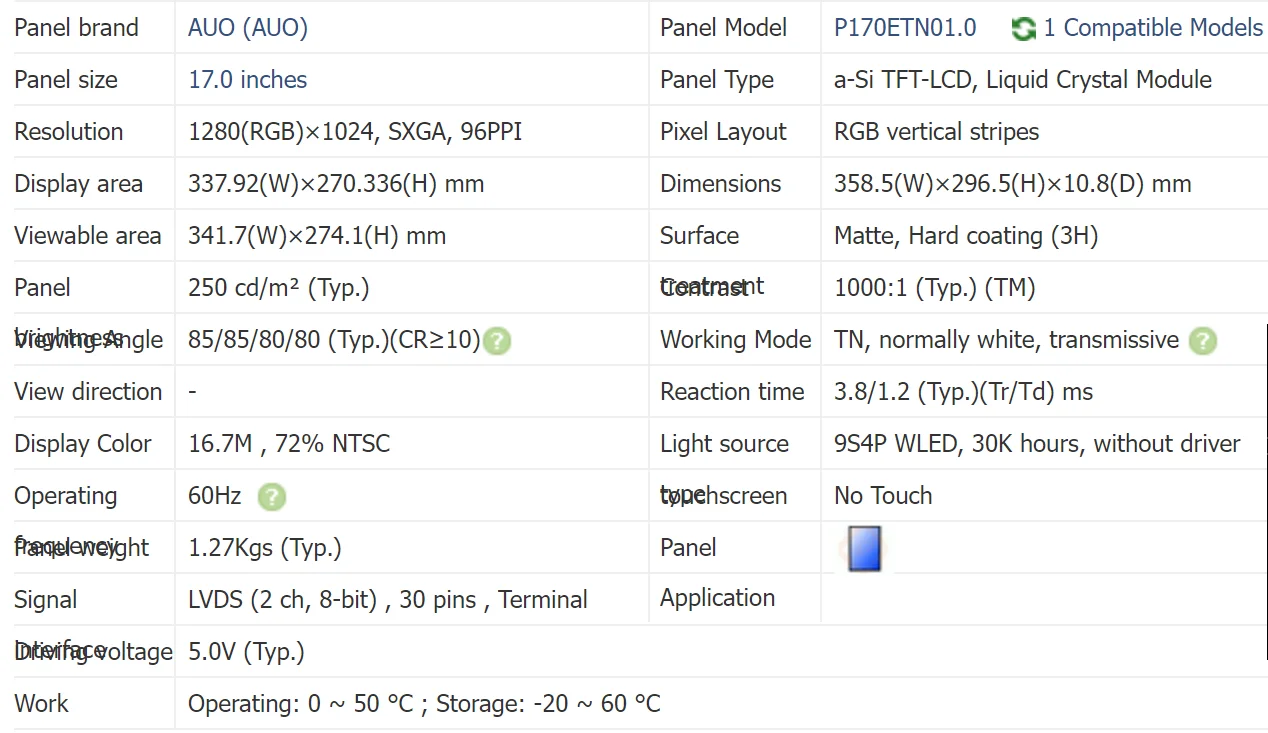The image size is (1268, 733).
Task: Click the 9S4P WLED light source text
Action: click(x=1036, y=444)
